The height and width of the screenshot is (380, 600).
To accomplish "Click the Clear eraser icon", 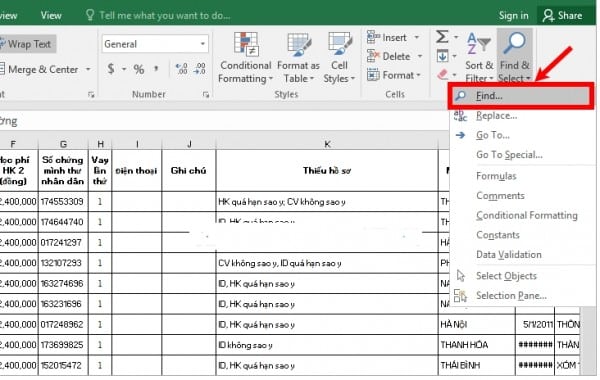I will pos(443,74).
